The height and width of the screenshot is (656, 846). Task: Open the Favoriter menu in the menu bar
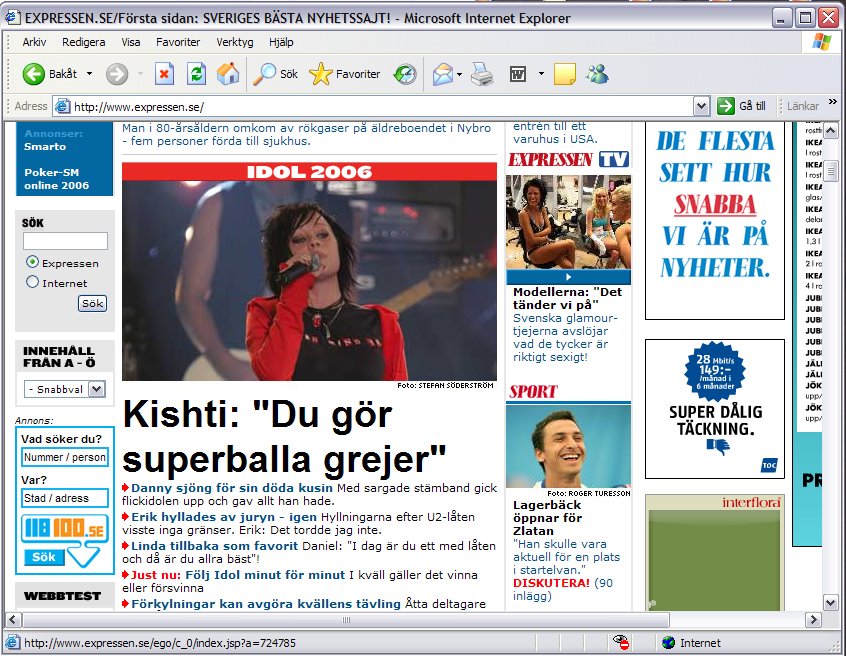coord(178,42)
